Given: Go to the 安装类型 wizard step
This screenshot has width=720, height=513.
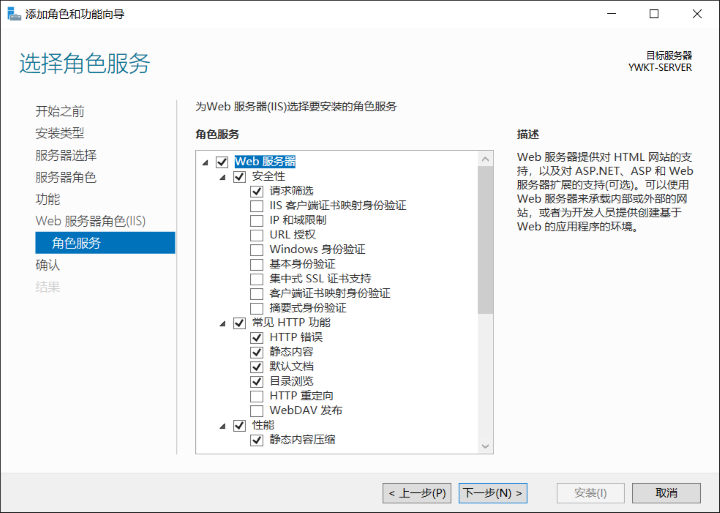Looking at the screenshot, I should pos(60,133).
